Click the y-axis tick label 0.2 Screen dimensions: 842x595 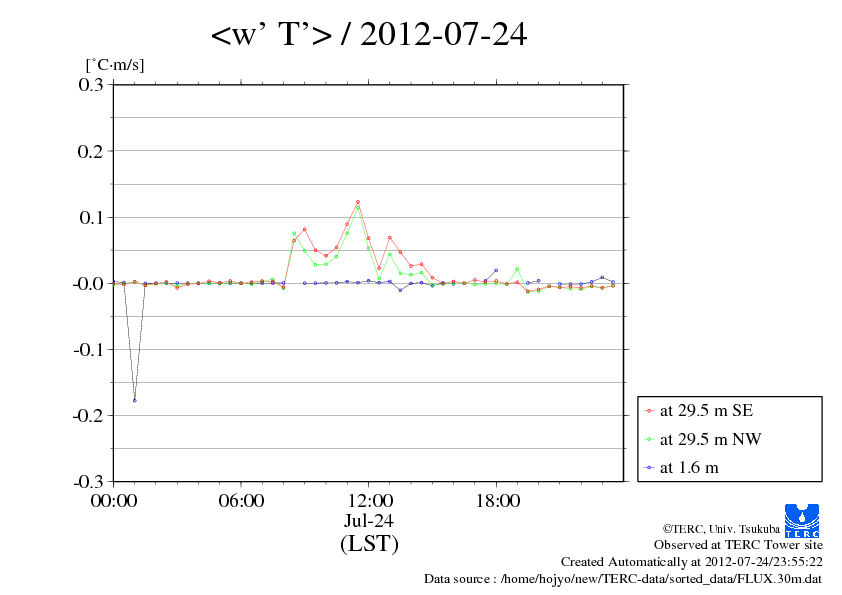click(91, 151)
